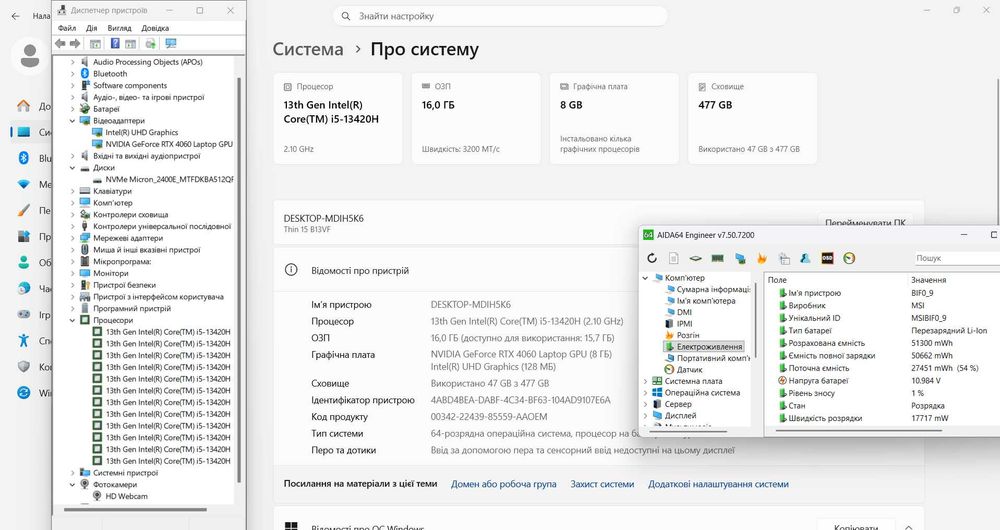Click Device Manager horizontal scrollbar

tap(135, 510)
